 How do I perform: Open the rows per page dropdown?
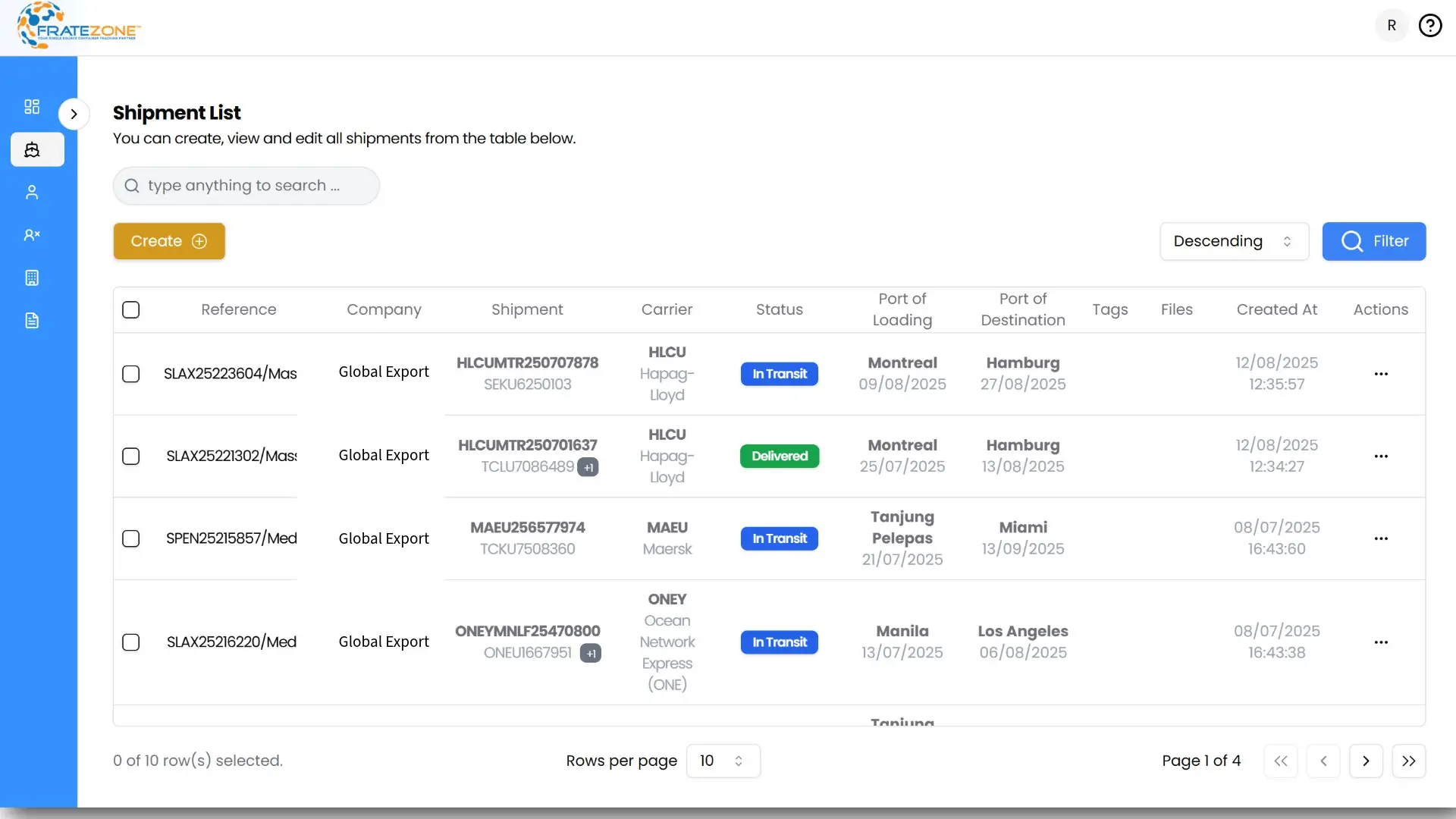(x=723, y=761)
